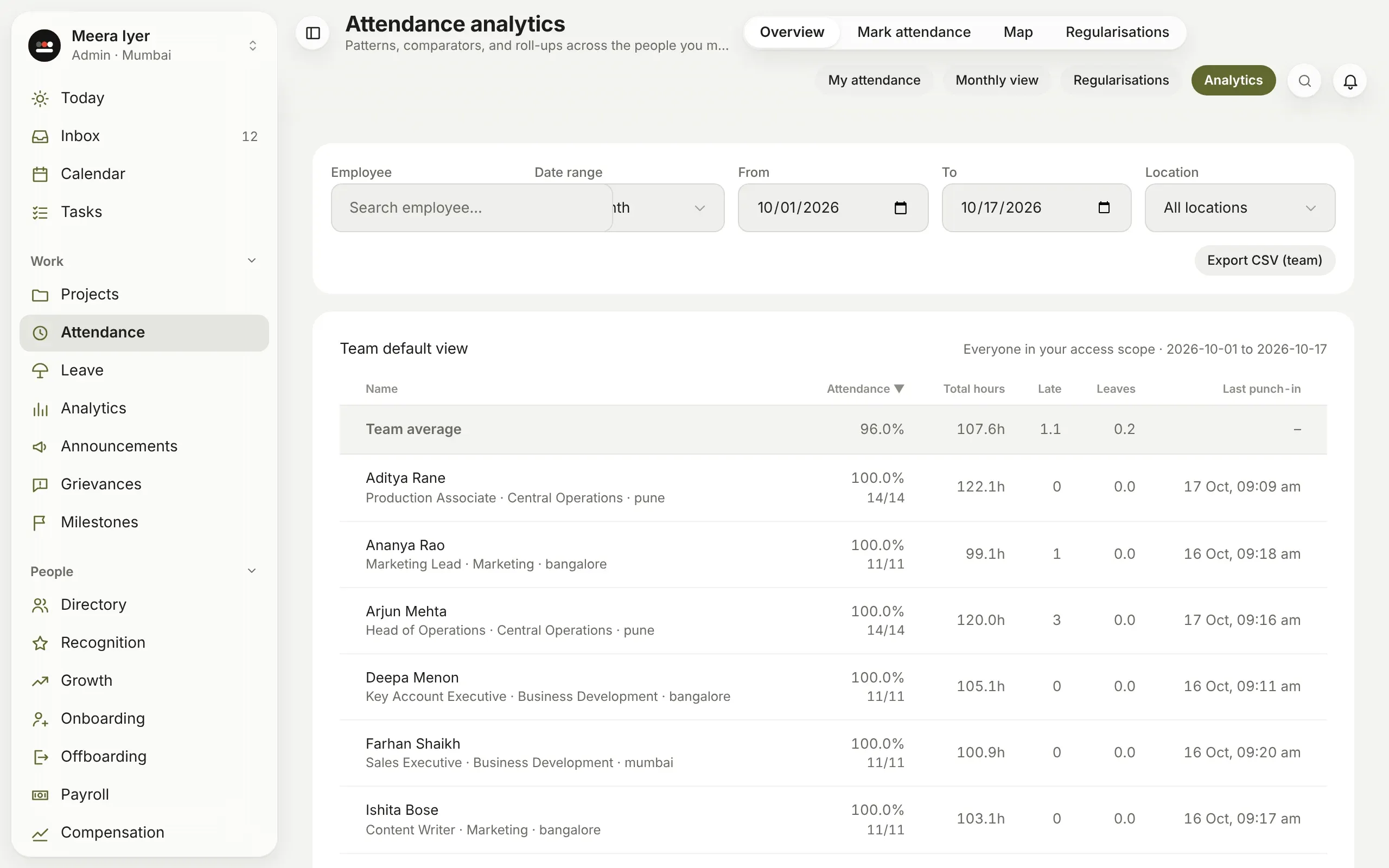
Task: Open Directory in the sidebar
Action: click(144, 604)
